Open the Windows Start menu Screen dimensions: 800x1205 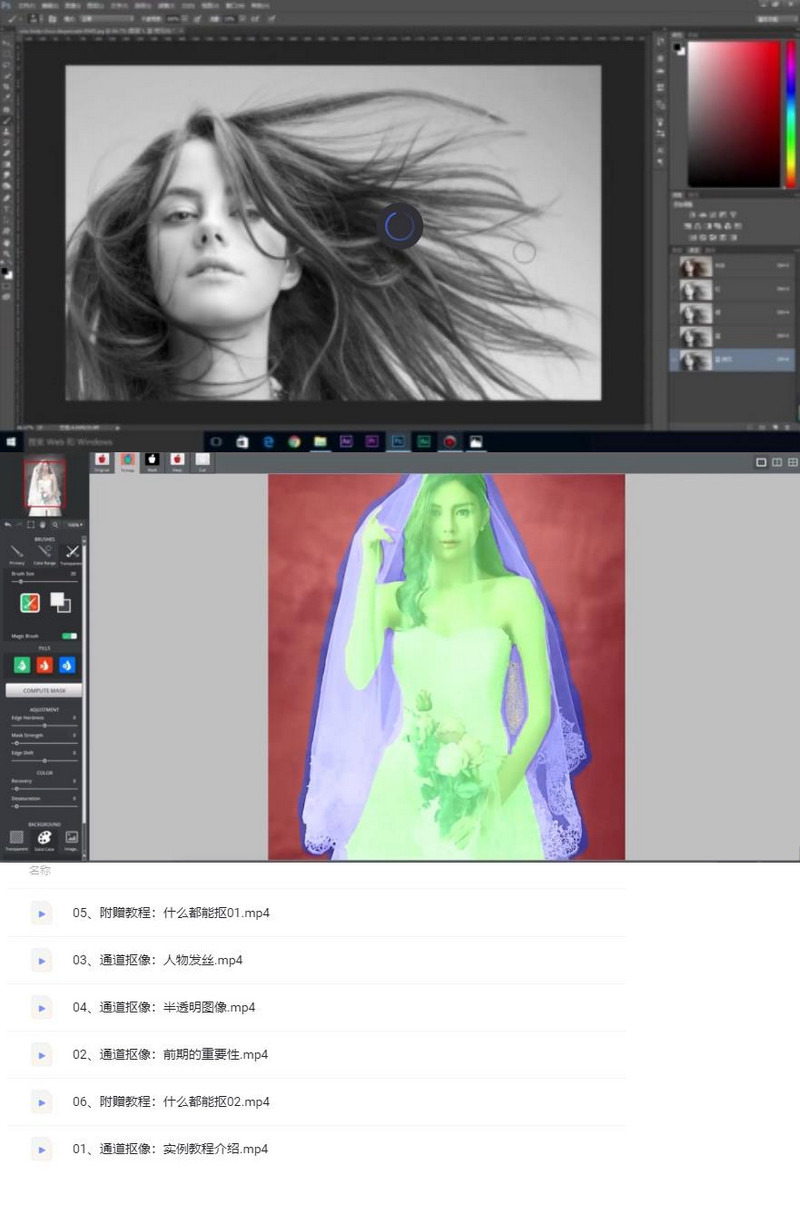coord(12,441)
